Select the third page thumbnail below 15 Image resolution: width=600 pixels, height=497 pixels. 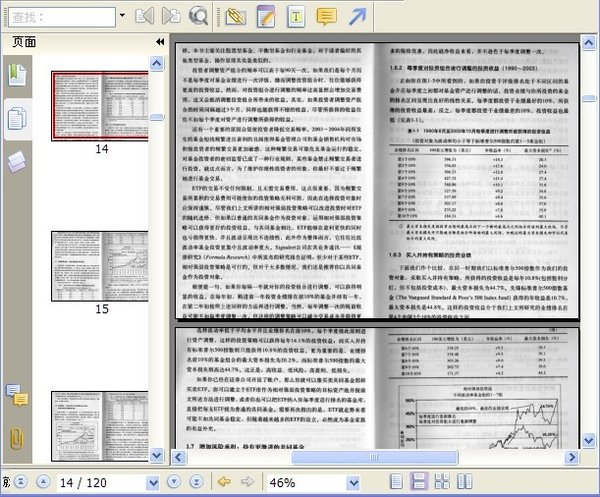100,426
